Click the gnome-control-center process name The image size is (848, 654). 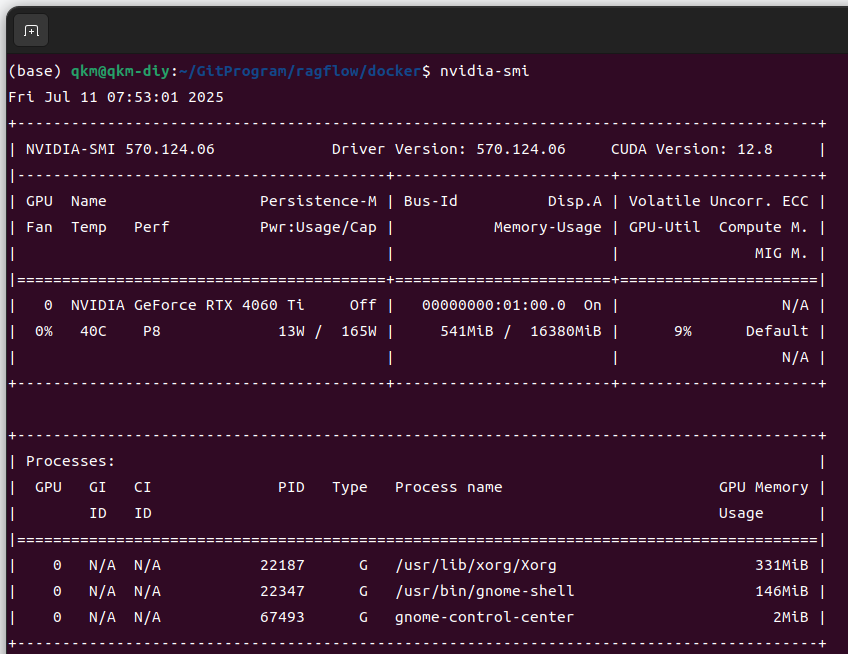click(x=484, y=618)
